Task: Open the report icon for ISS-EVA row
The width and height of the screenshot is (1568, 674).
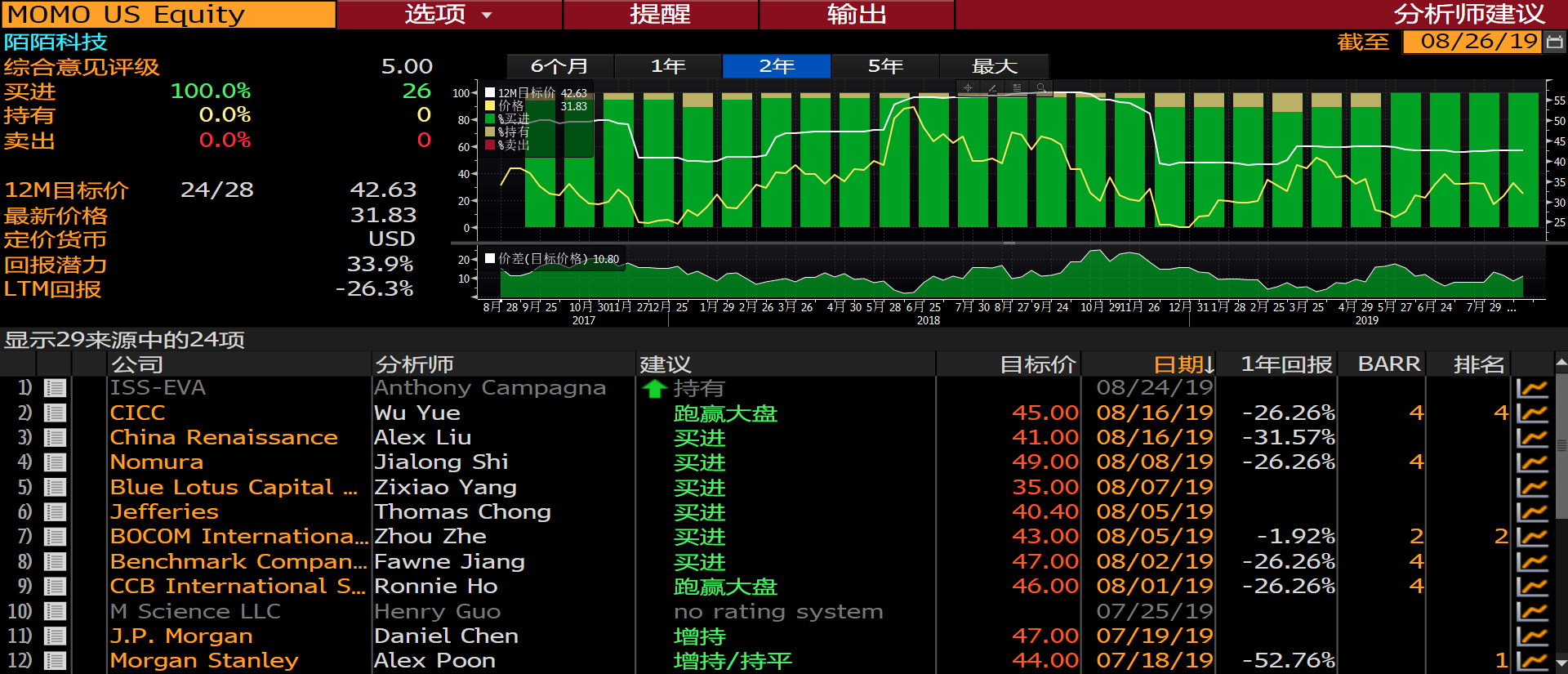Action: (x=56, y=388)
